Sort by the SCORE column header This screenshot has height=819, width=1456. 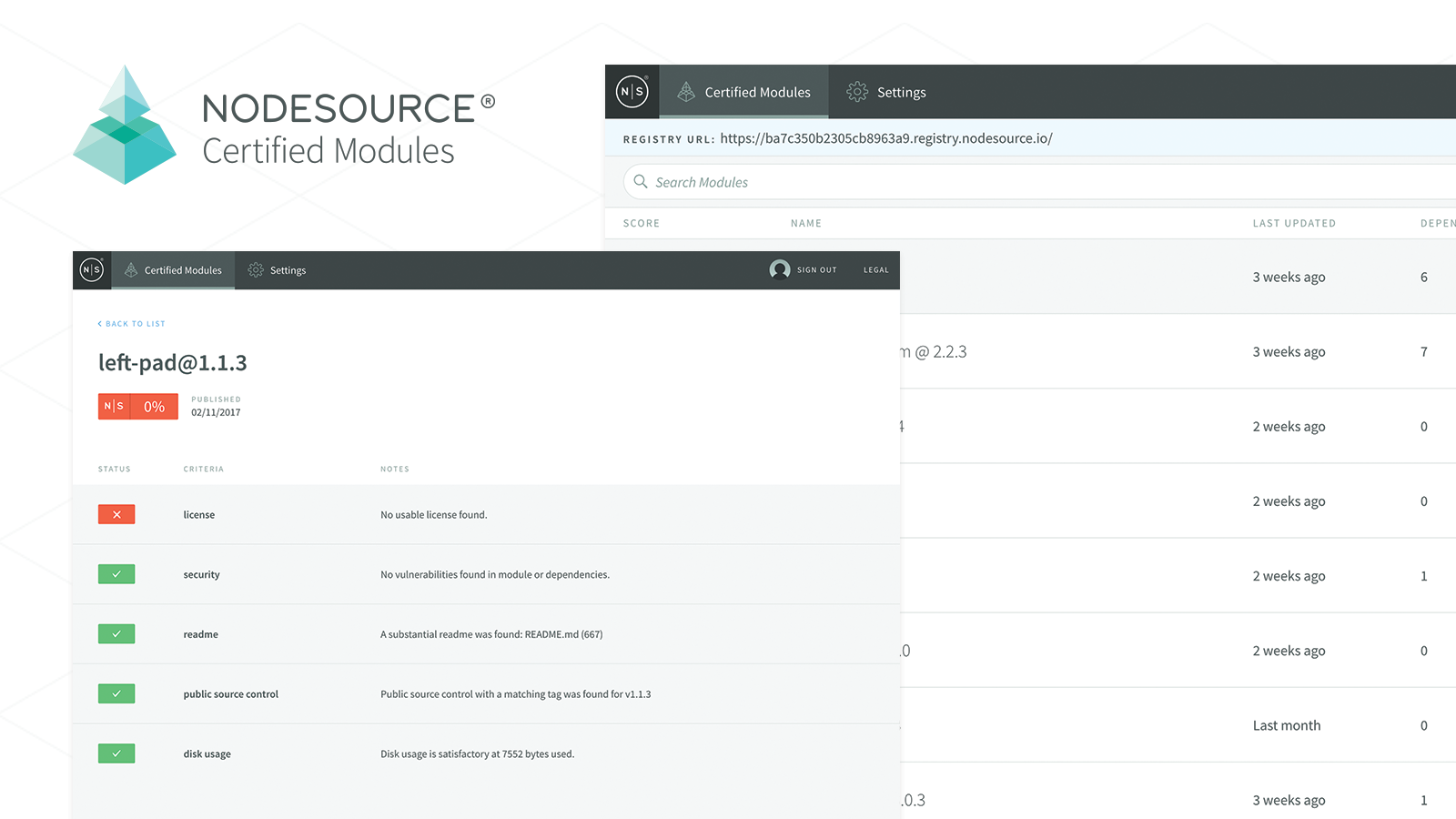pos(642,223)
